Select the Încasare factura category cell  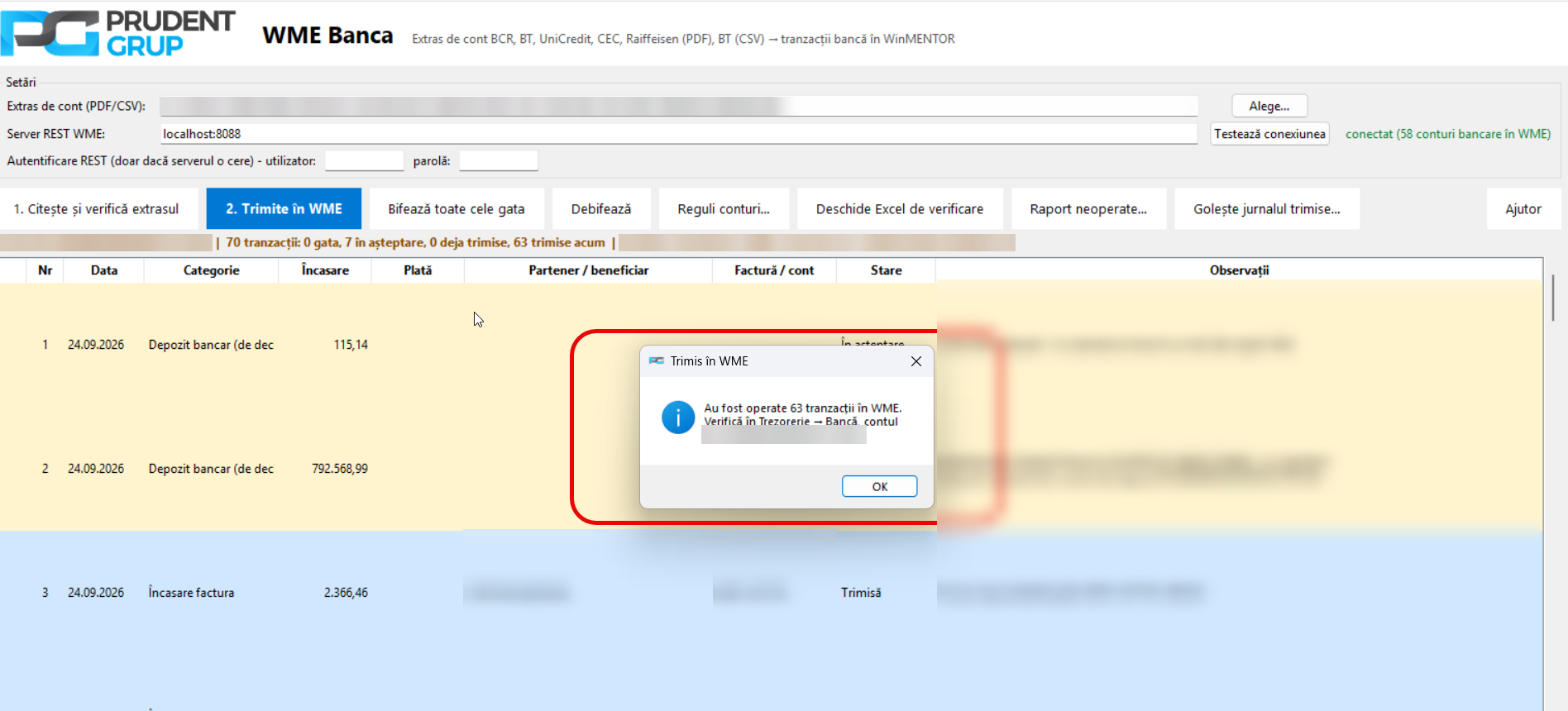click(x=191, y=593)
